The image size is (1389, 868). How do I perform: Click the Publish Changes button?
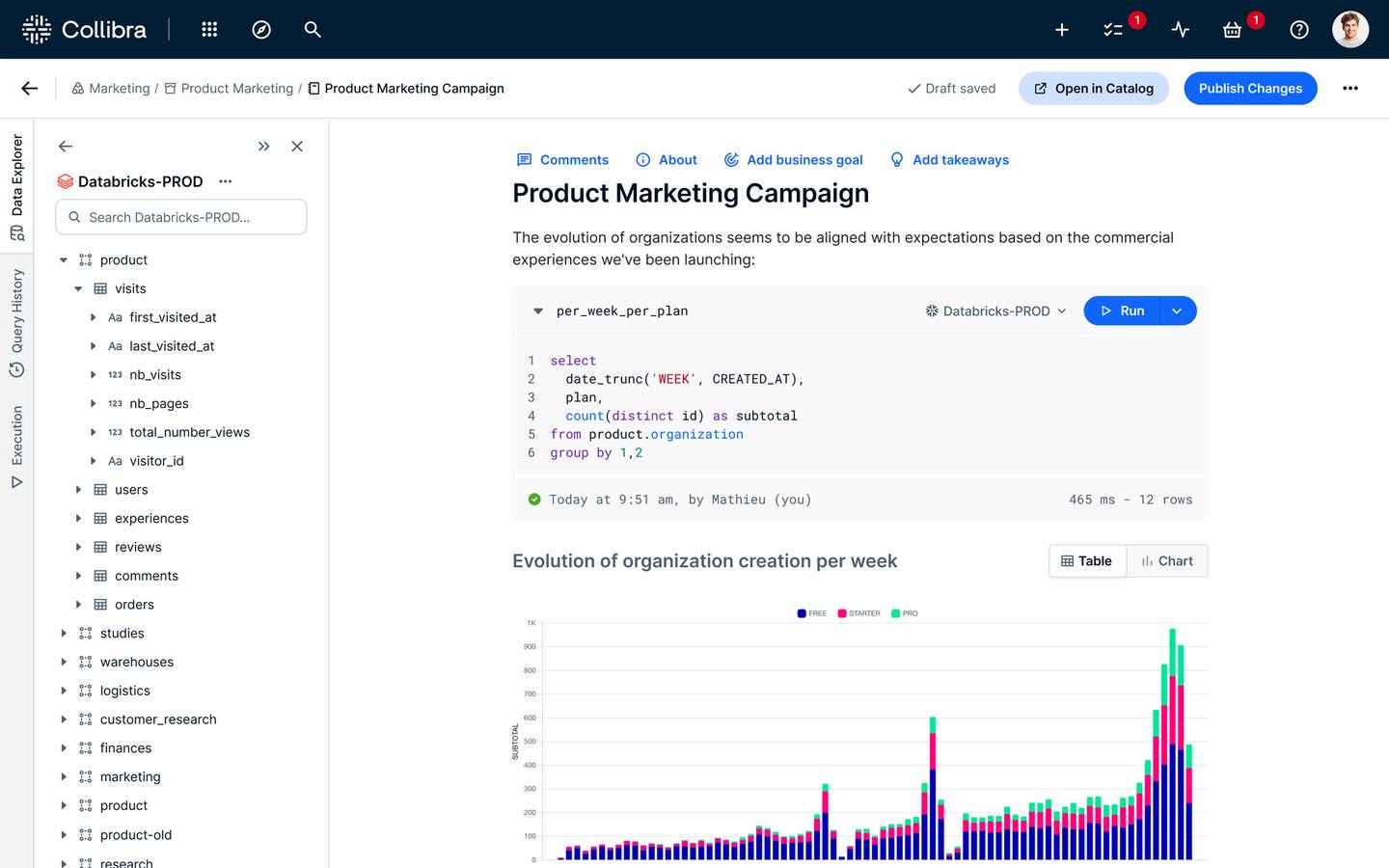pyautogui.click(x=1250, y=89)
